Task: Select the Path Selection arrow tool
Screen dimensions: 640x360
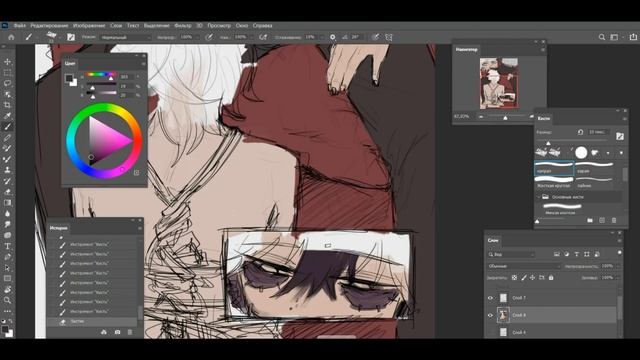Action: click(x=7, y=268)
